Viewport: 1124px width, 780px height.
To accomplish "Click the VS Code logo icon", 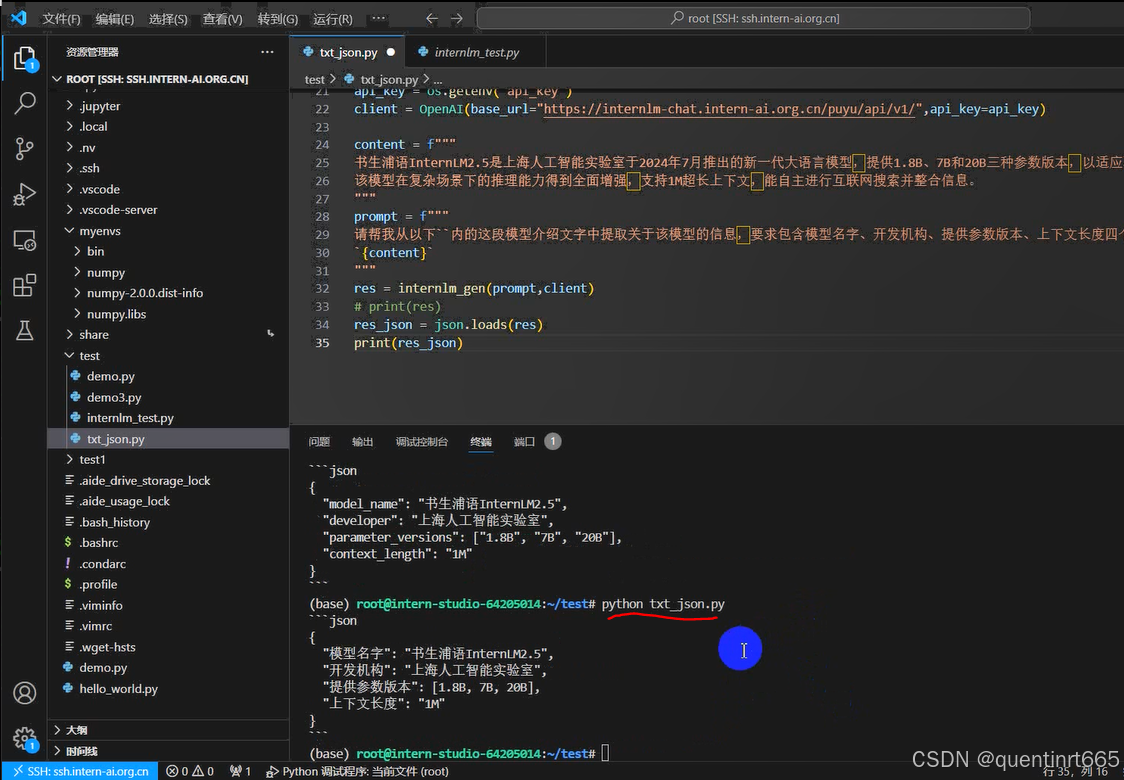I will pyautogui.click(x=18, y=18).
